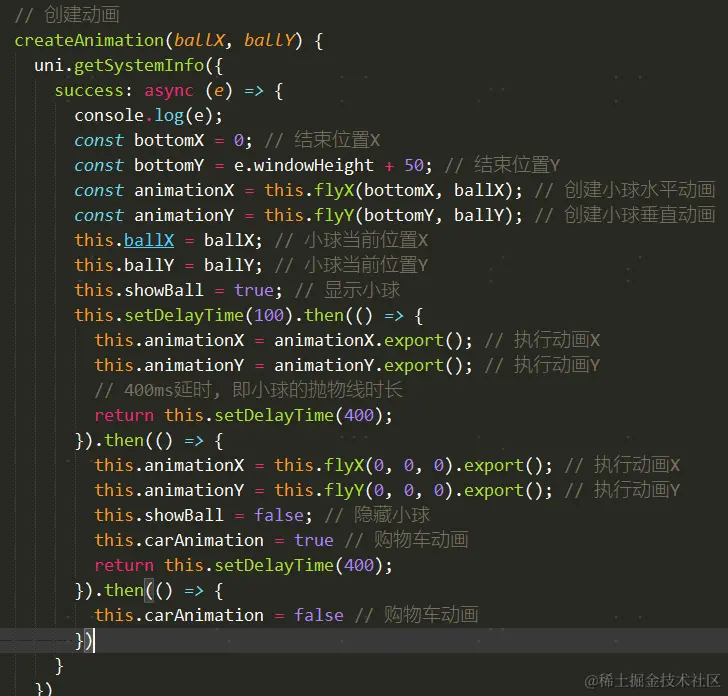Click the createAnimation function name
Screen dimensions: 728x696
coord(89,41)
